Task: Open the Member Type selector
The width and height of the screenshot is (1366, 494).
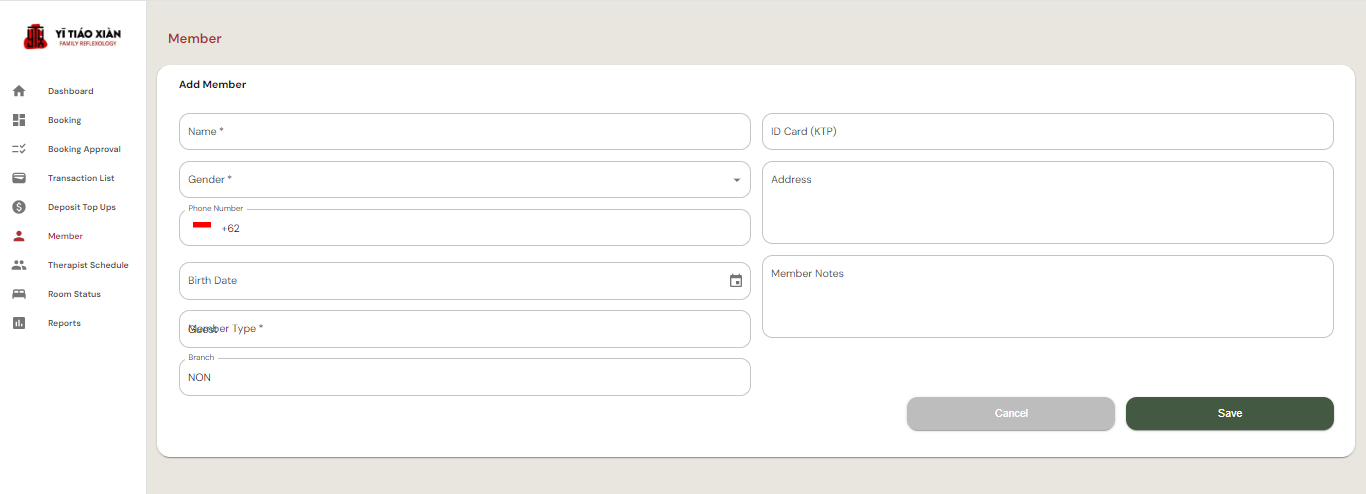Action: [464, 329]
